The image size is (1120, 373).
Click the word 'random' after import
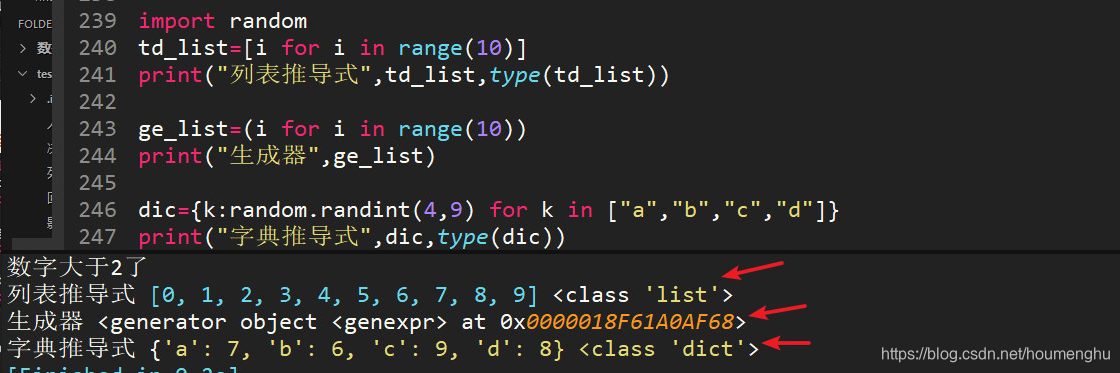pyautogui.click(x=268, y=21)
